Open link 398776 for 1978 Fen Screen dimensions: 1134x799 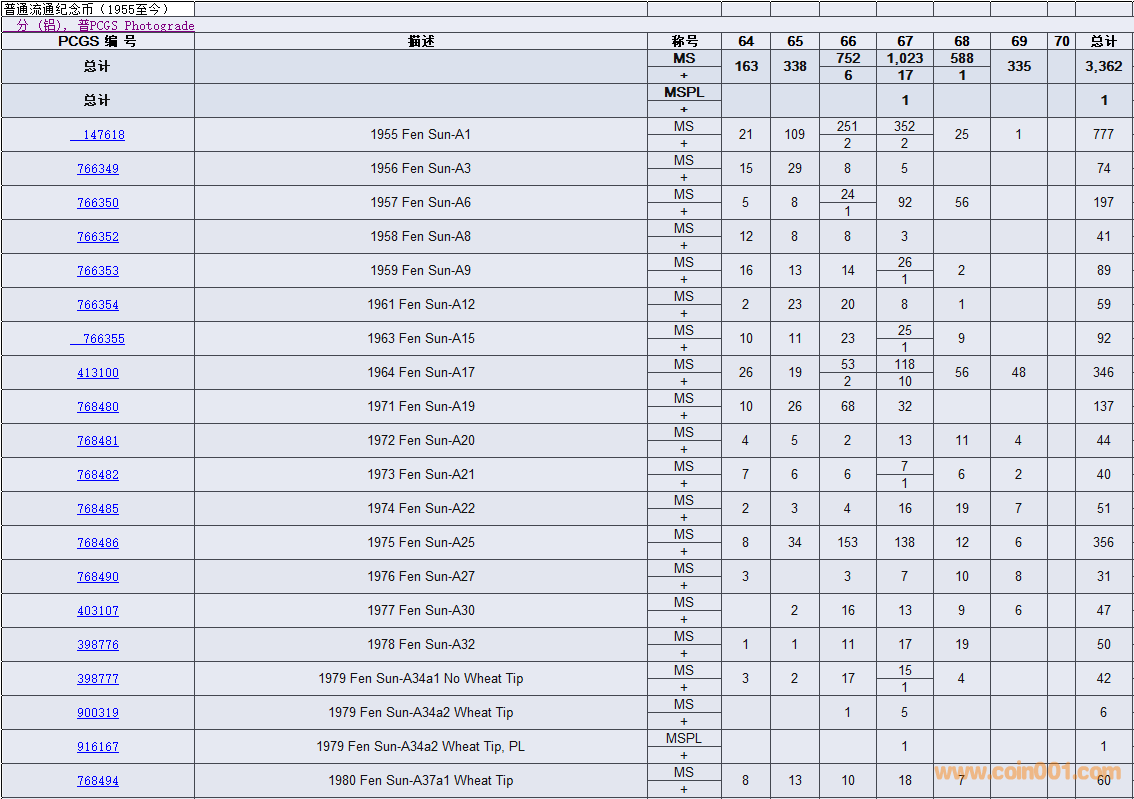(98, 645)
